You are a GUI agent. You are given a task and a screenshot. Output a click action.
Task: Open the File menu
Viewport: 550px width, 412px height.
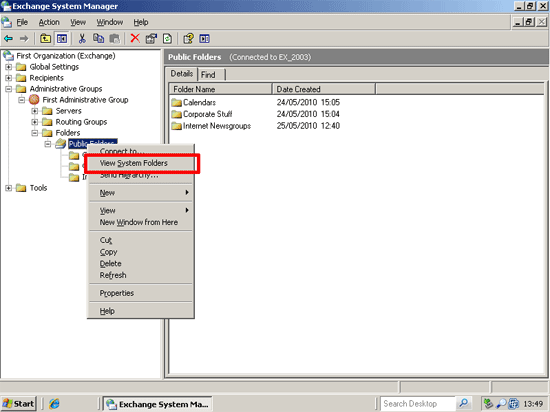pos(22,22)
